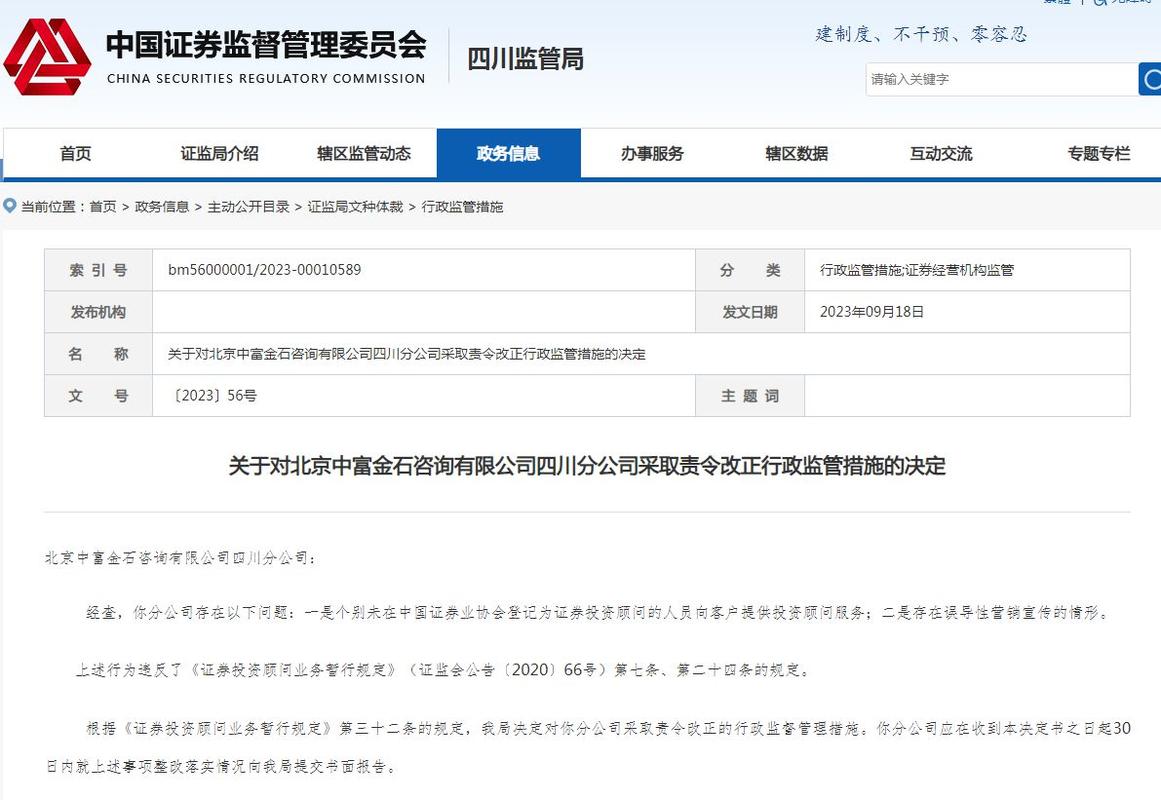The height and width of the screenshot is (800, 1161).
Task: Visit the 互动交流 section
Action: [x=940, y=153]
